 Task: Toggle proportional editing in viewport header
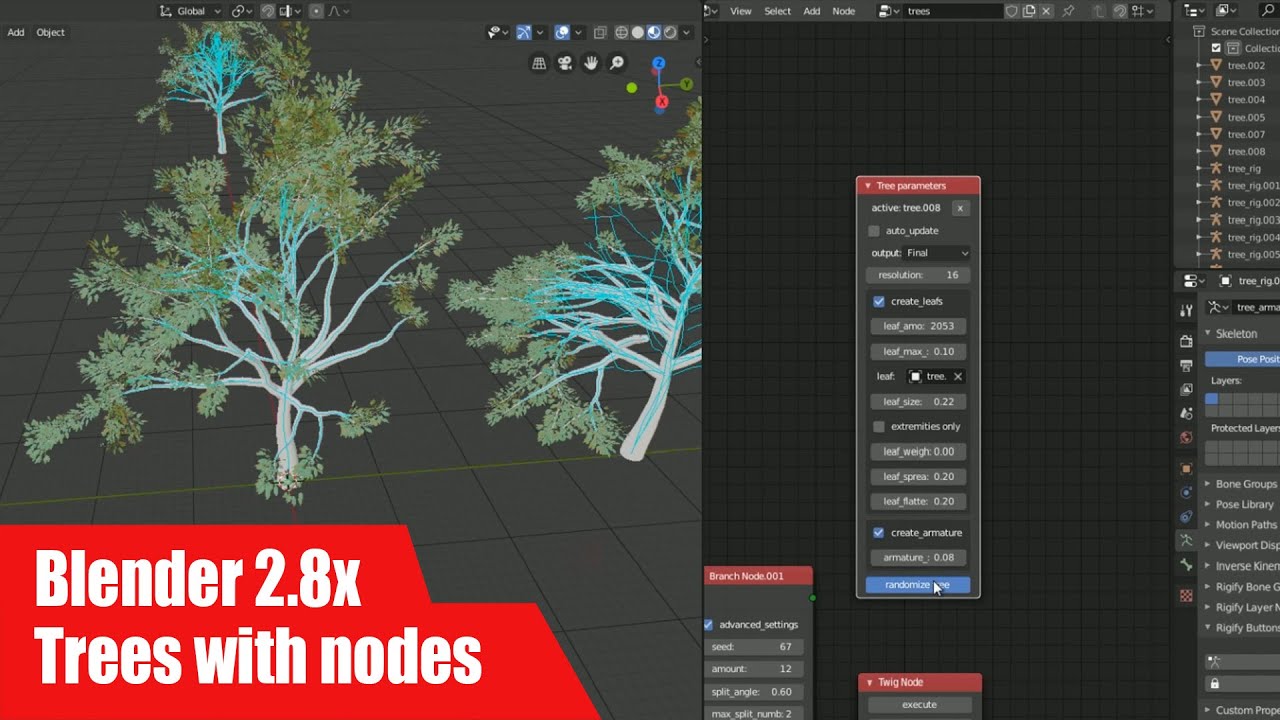tap(316, 11)
